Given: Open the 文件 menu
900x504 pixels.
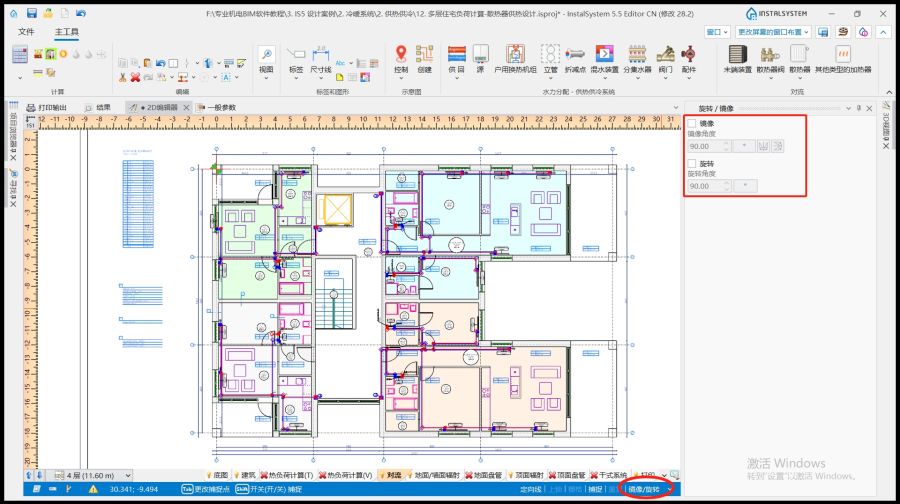Looking at the screenshot, I should [26, 32].
